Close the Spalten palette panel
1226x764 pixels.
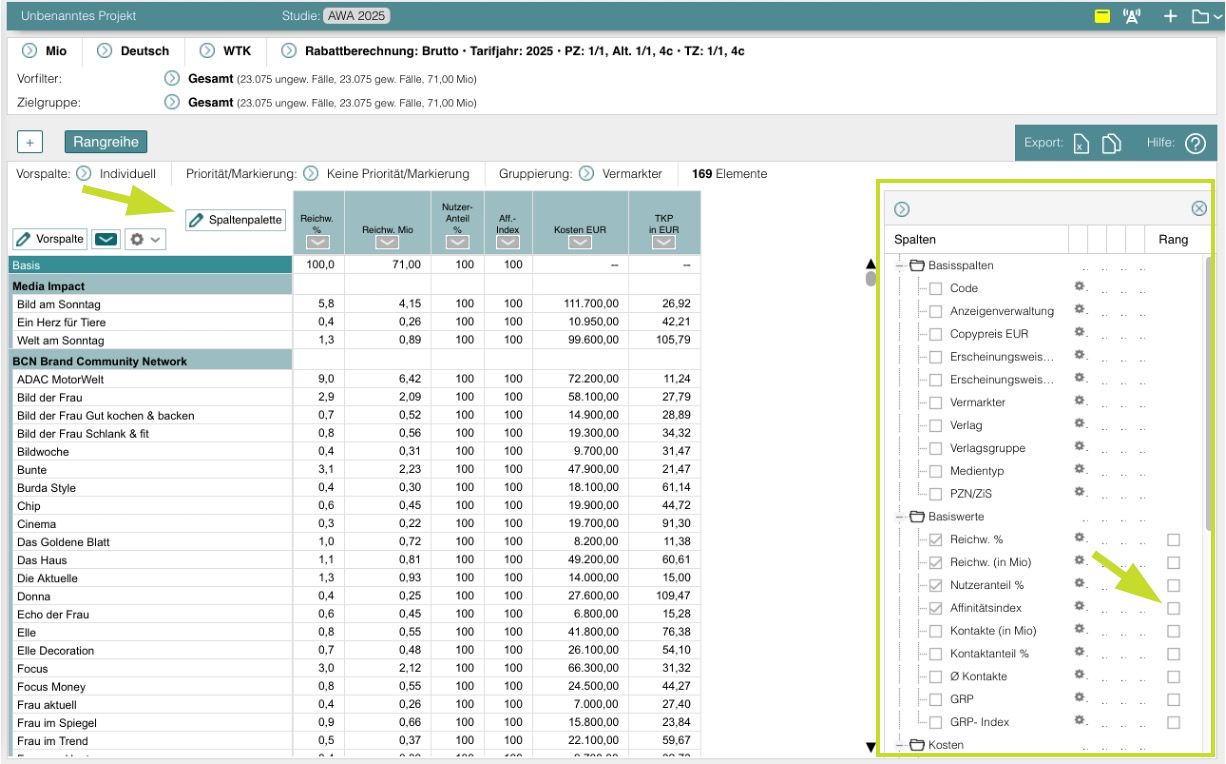click(x=1199, y=209)
